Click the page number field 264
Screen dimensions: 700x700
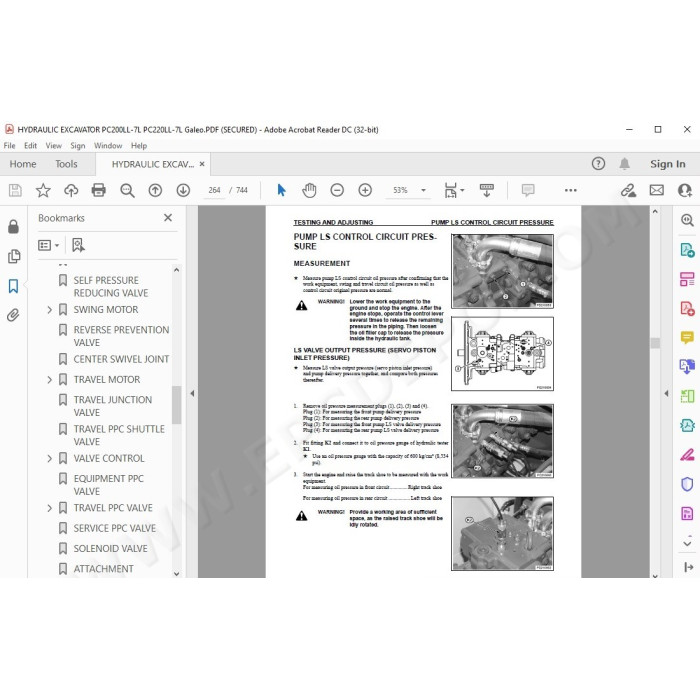coord(214,190)
